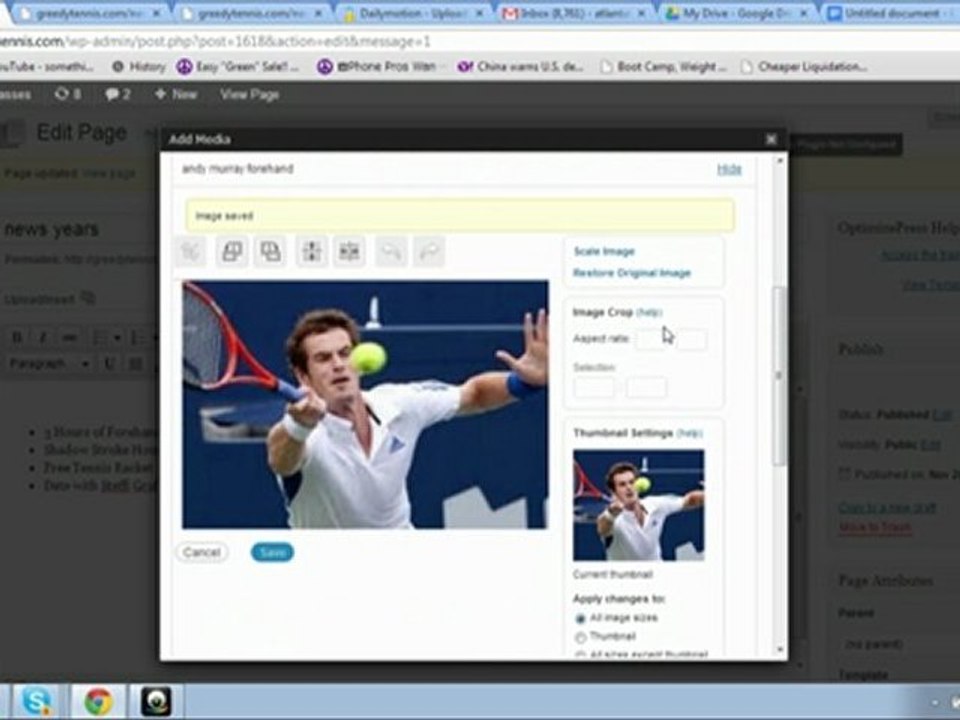Click Copy to a new draft link
This screenshot has height=720, width=960.
pyautogui.click(x=887, y=507)
